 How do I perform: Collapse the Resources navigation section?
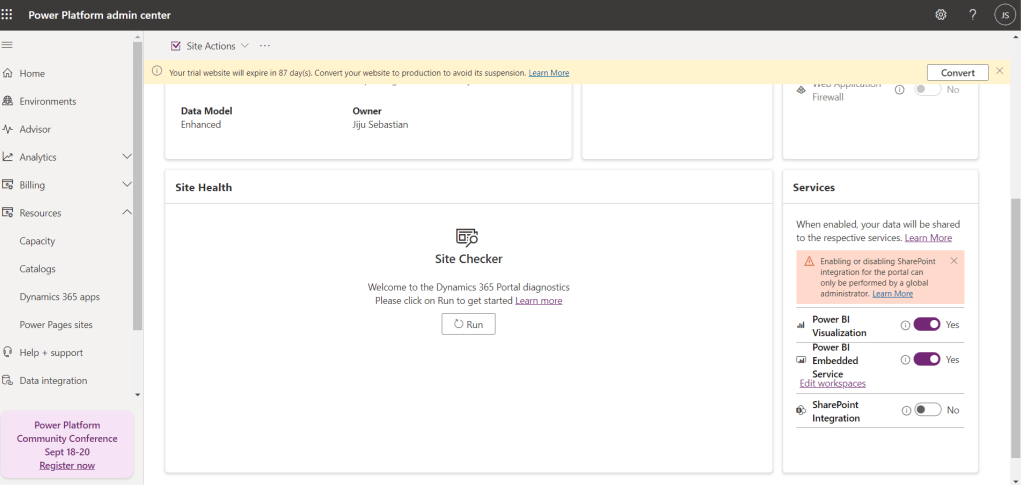[126, 213]
